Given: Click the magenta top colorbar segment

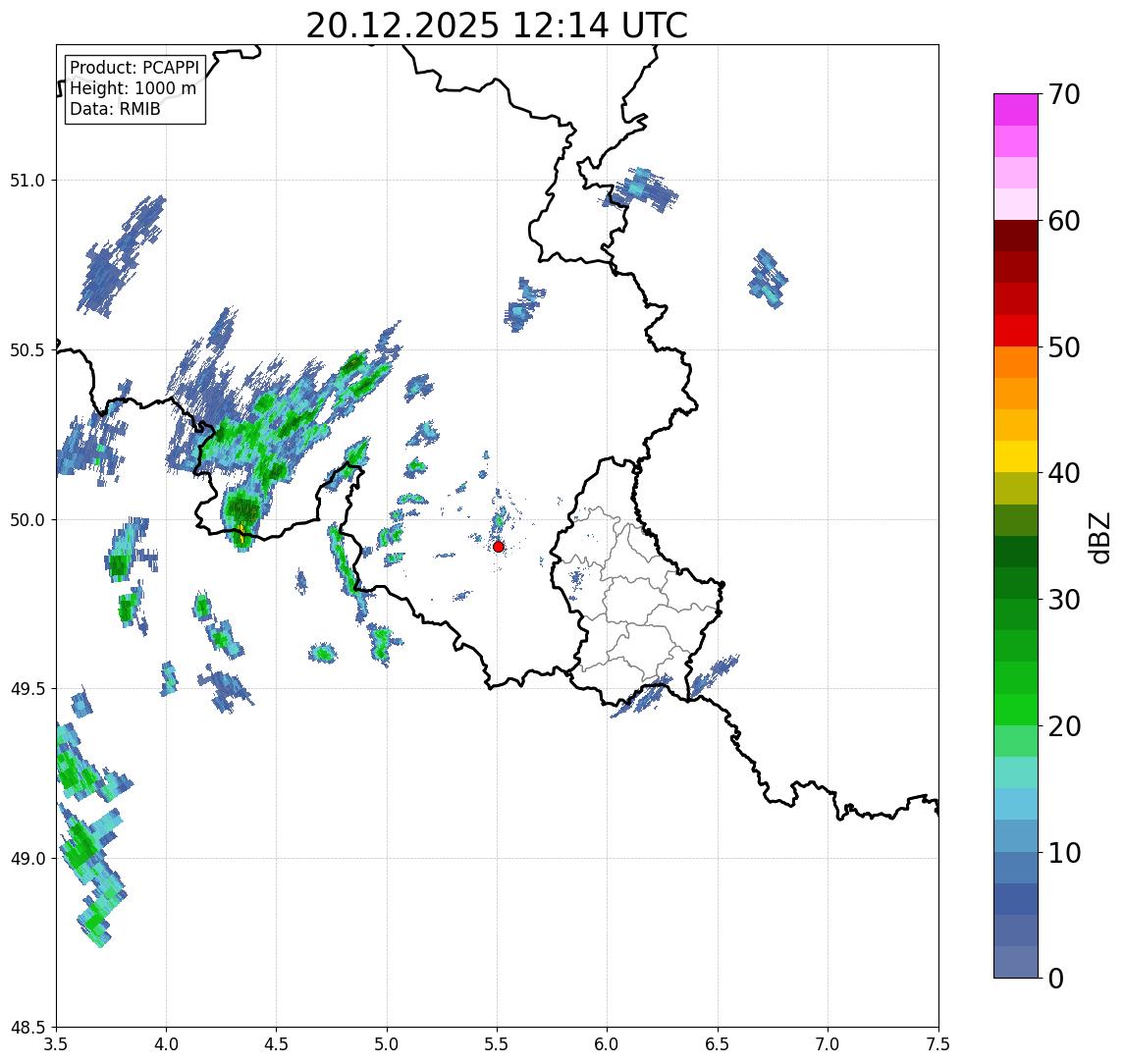Looking at the screenshot, I should (1016, 110).
